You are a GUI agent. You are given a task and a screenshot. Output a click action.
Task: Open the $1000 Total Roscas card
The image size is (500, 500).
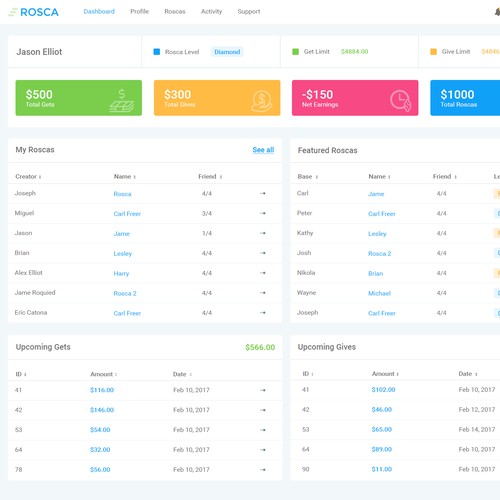click(x=465, y=98)
